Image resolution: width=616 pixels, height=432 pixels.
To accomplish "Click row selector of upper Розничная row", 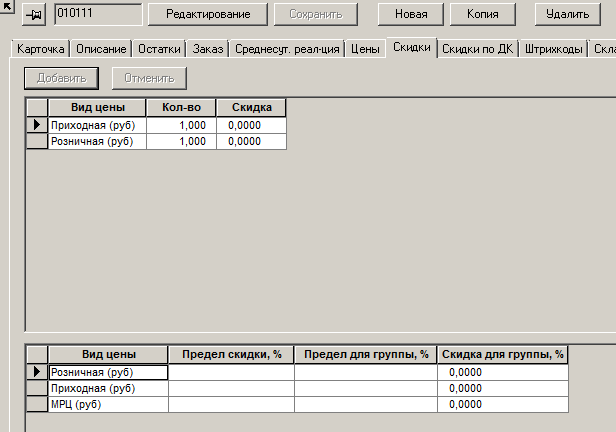I will point(37,141).
